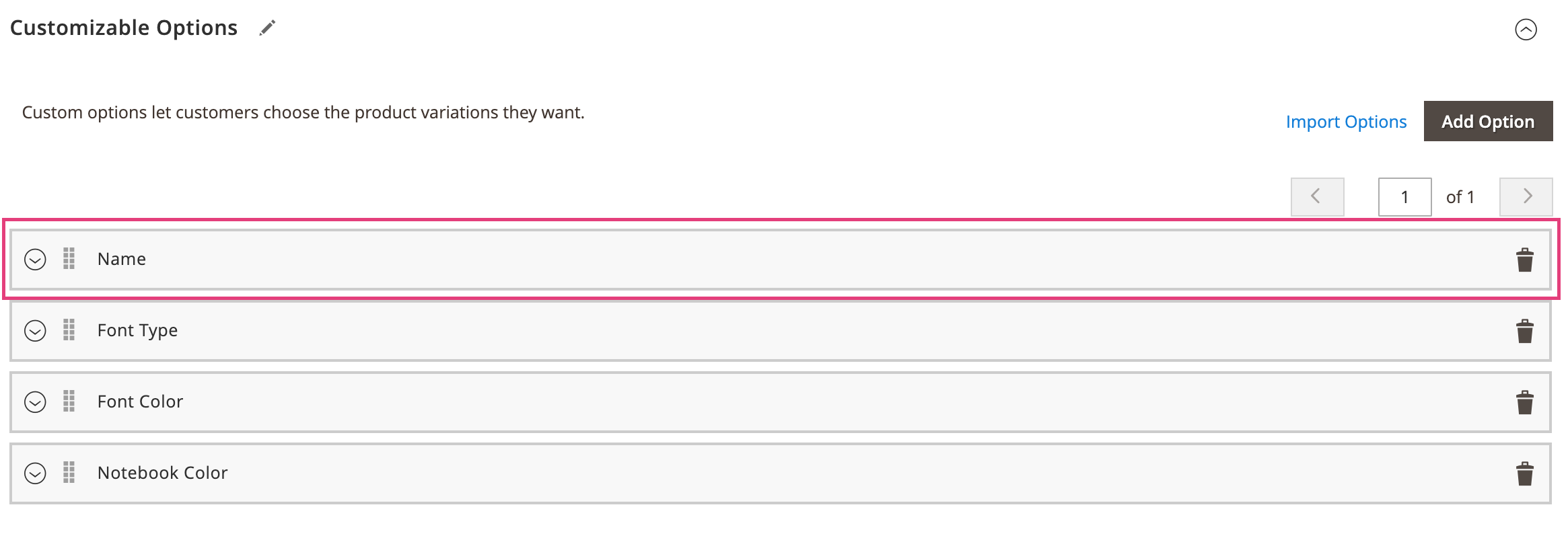1568x538 pixels.
Task: Open the Import Options link
Action: [1346, 122]
